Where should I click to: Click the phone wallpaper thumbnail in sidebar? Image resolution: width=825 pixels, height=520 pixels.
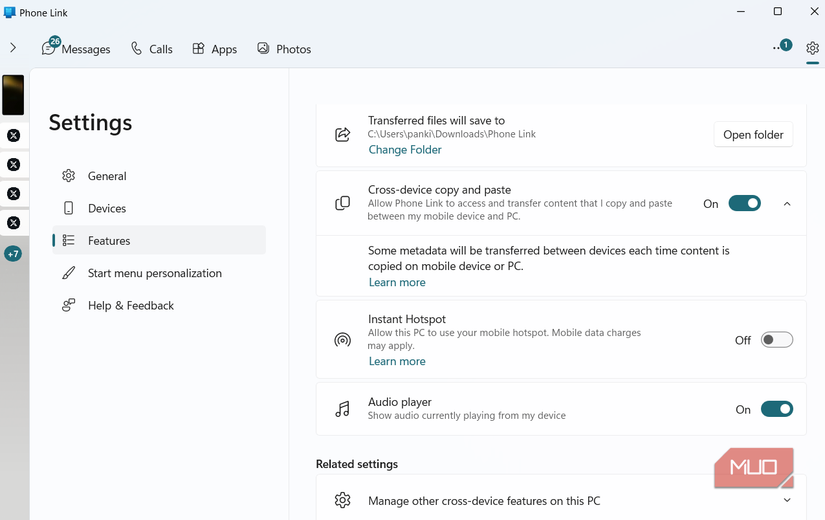pyautogui.click(x=13, y=95)
